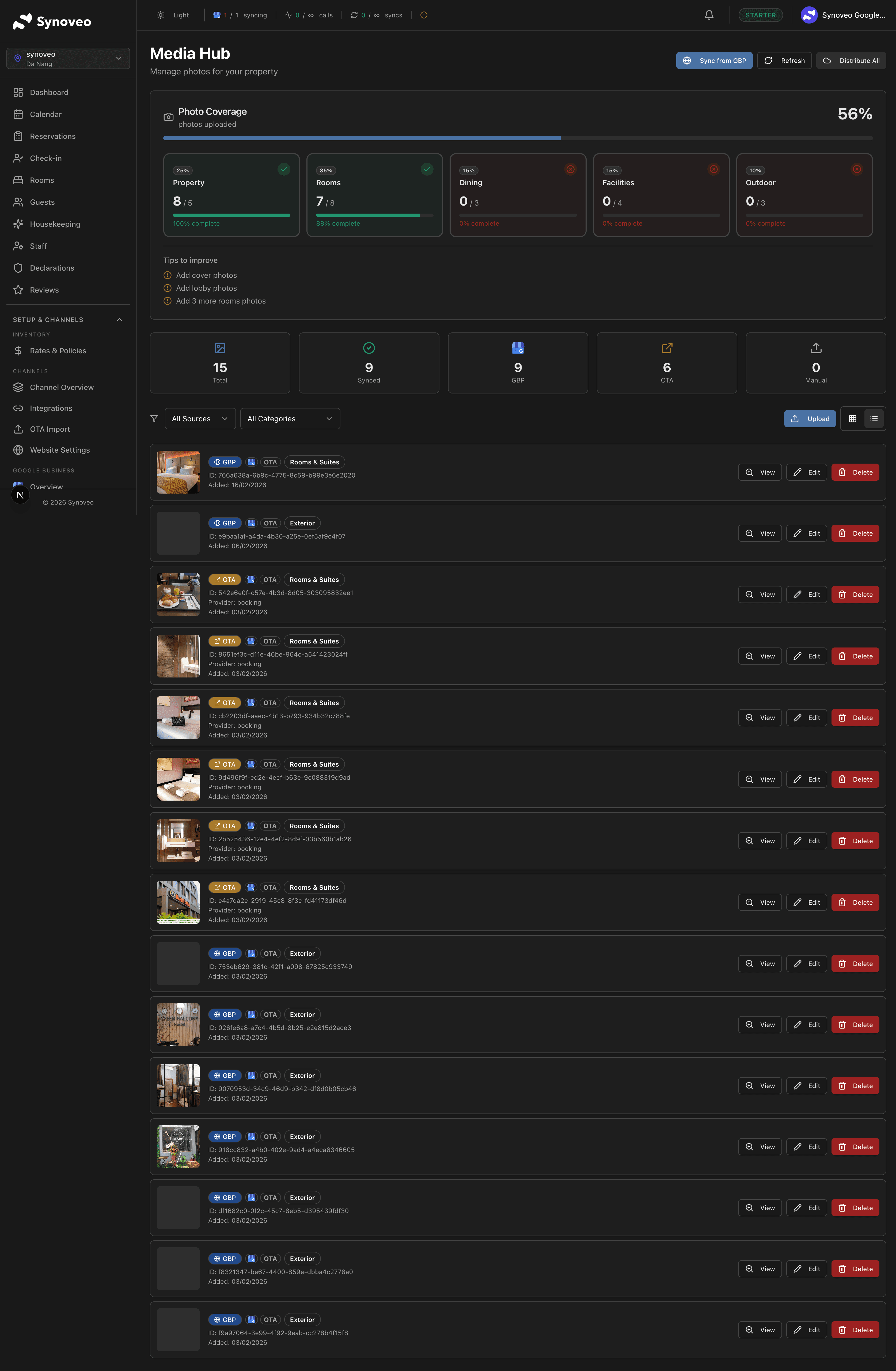Open notifications via the bell icon
Screen dimensions: 896x1371
point(709,15)
